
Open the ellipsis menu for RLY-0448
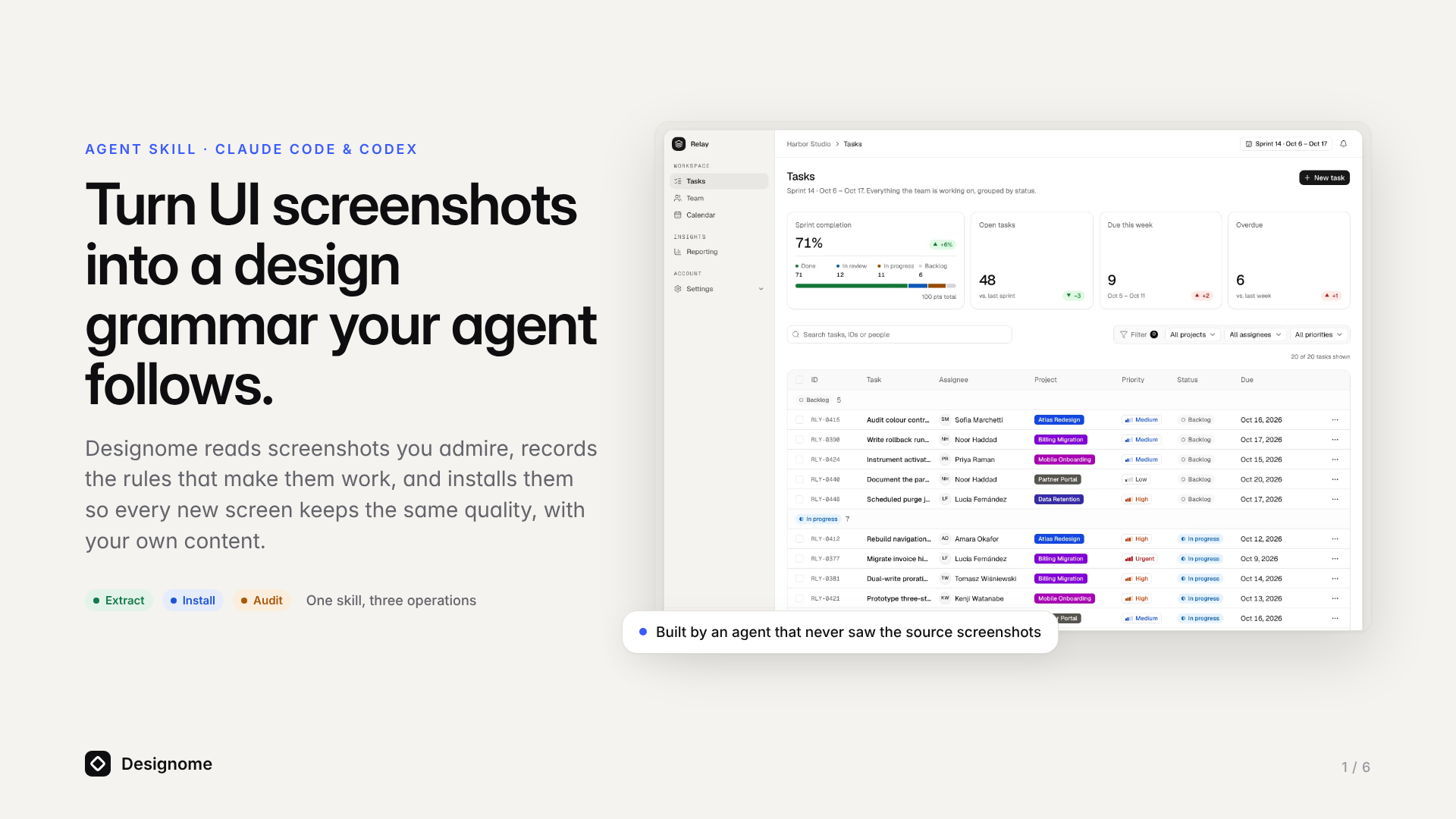[x=1335, y=500]
